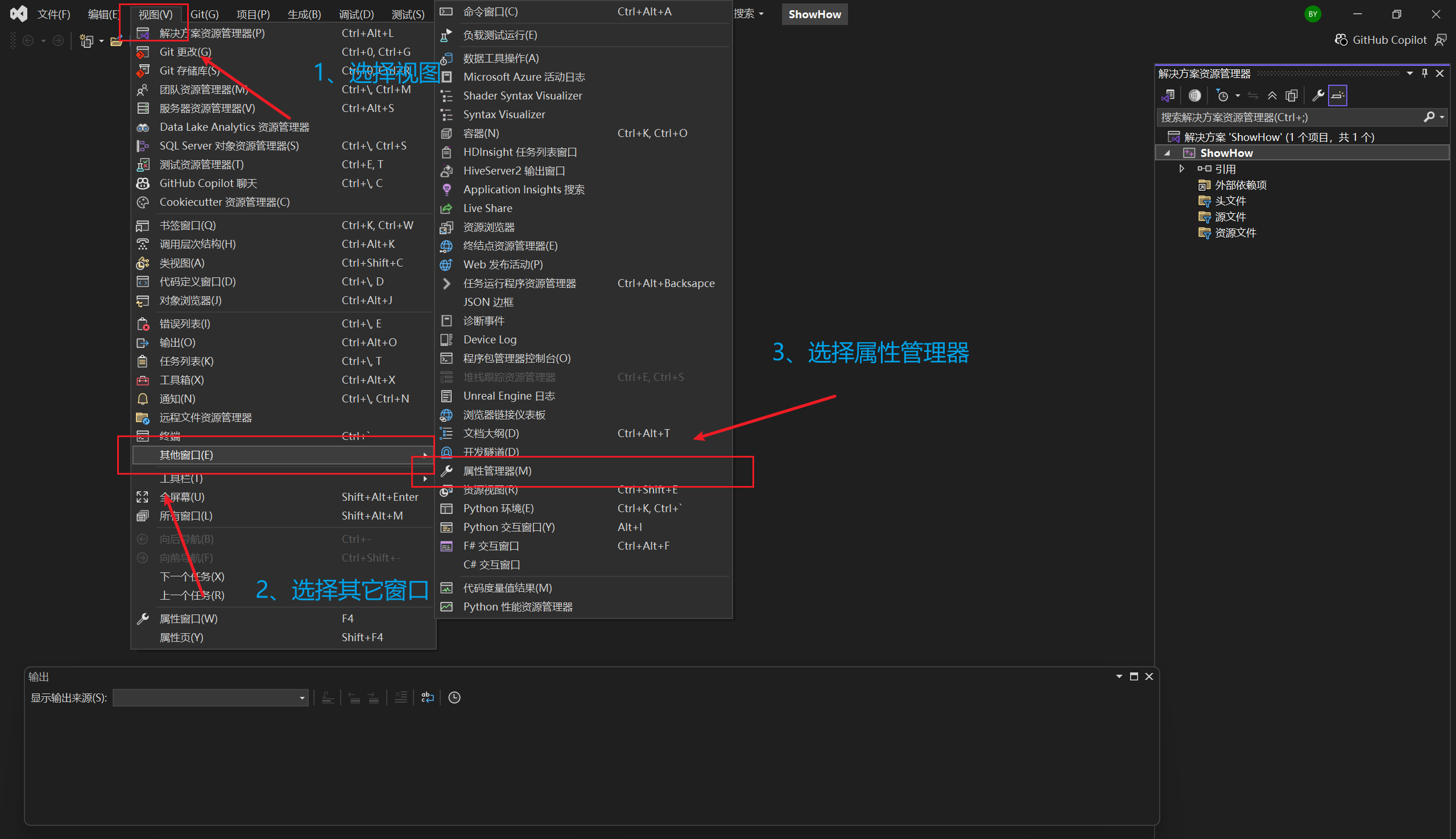Click the open folder icon in main toolbar

click(116, 41)
